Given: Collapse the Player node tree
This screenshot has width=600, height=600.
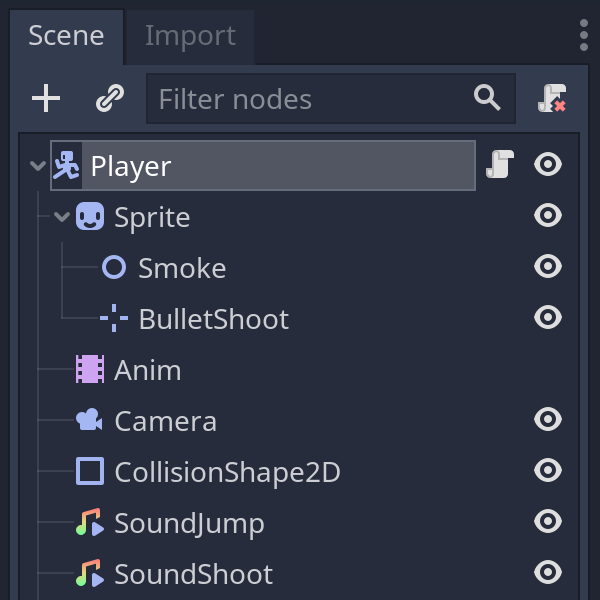Looking at the screenshot, I should pyautogui.click(x=38, y=166).
